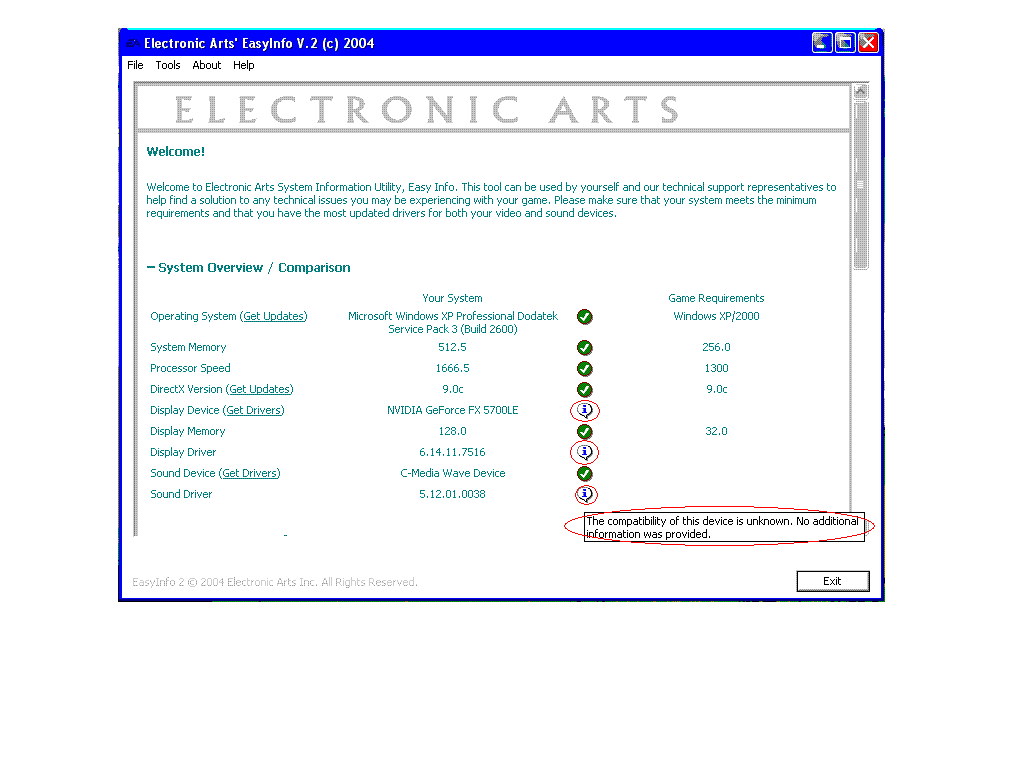Follow the Get Drivers link for Display Device

[x=254, y=411]
